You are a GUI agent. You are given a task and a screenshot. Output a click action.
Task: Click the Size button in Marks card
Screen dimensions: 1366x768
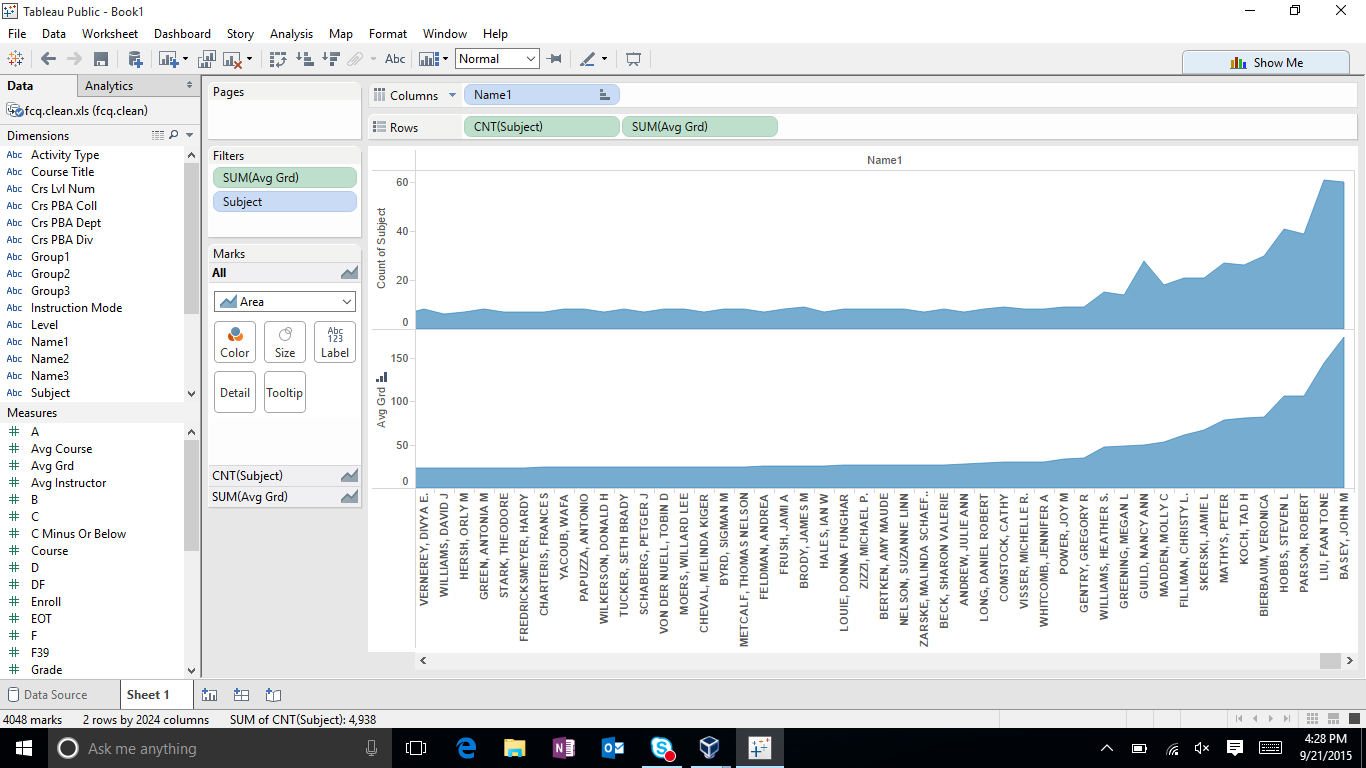(x=285, y=342)
